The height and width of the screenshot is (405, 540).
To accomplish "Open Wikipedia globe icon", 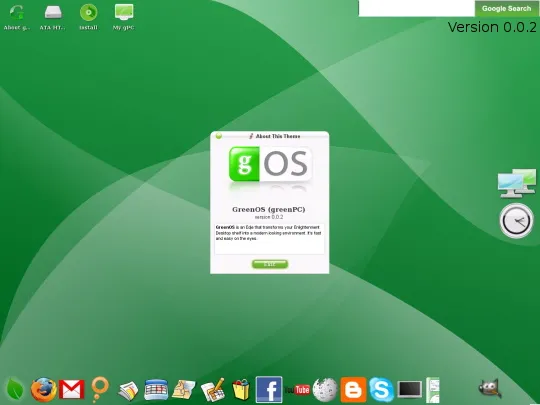I will (325, 390).
